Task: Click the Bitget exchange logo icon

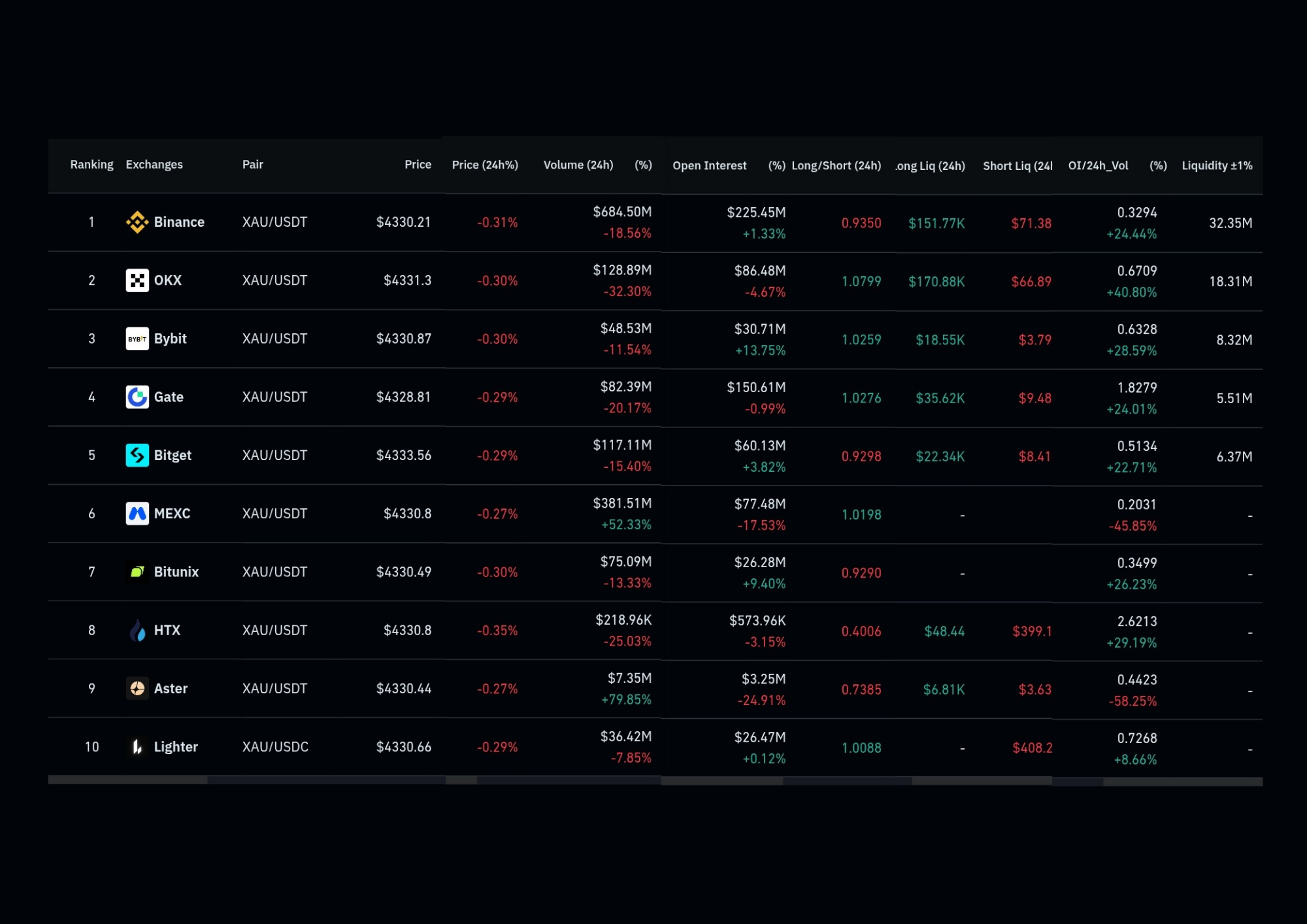Action: [137, 455]
